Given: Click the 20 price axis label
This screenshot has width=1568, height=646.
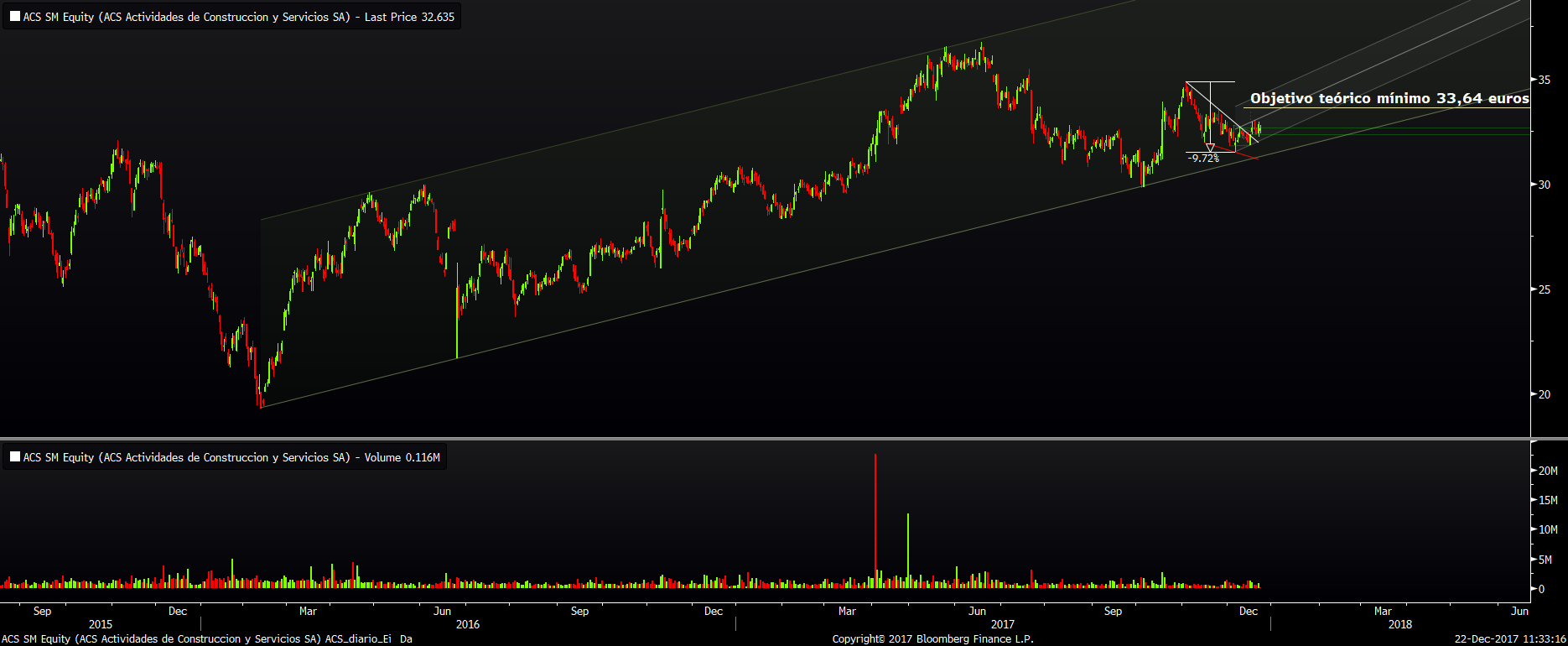Looking at the screenshot, I should 1544,394.
